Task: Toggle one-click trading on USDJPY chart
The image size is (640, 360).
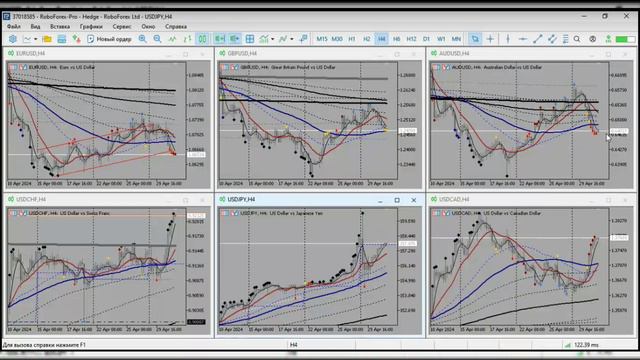Action: [x=234, y=213]
